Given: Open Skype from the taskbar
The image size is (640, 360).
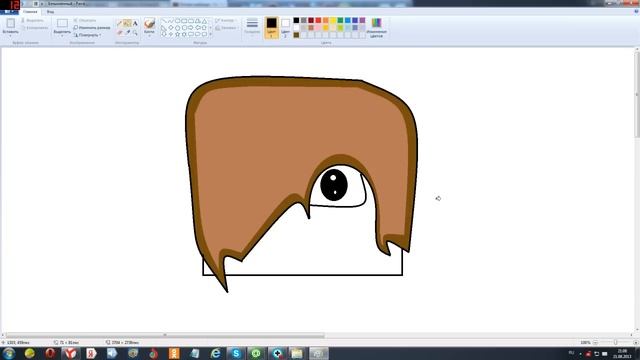Looking at the screenshot, I should tap(236, 353).
